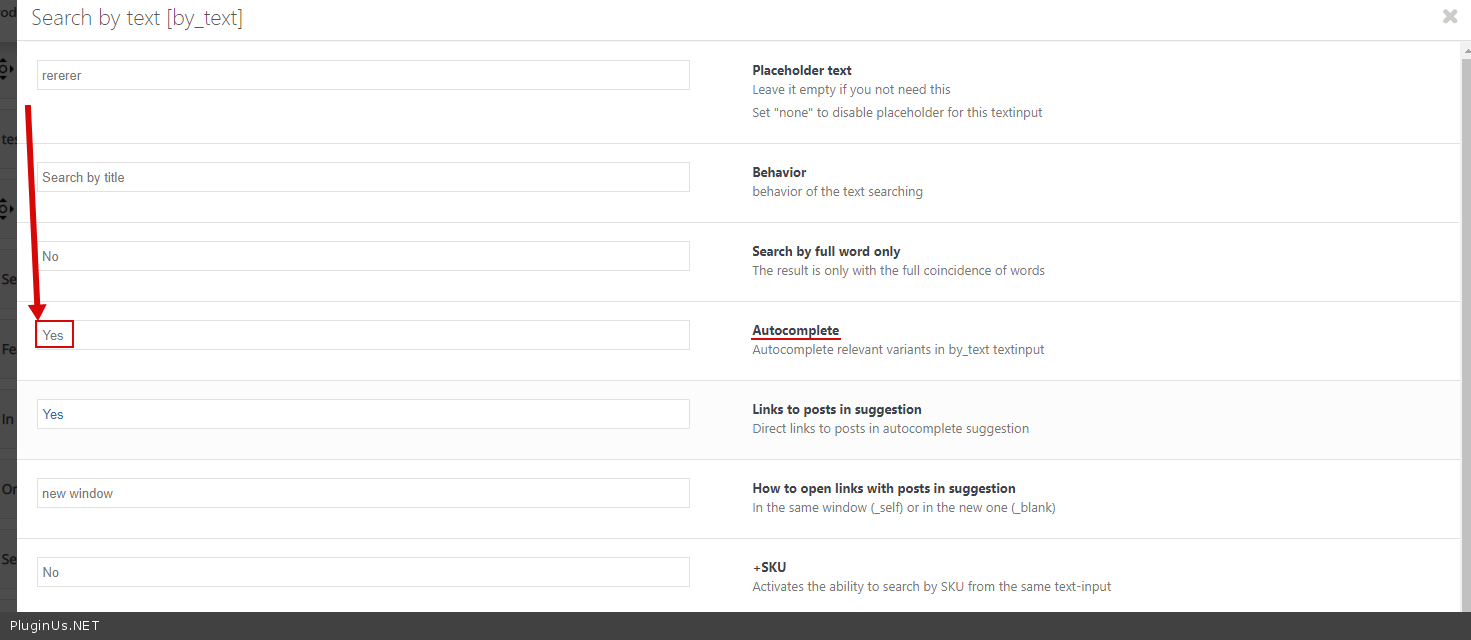Click Links to posts in suggestion label
Viewport: 1471px width, 640px height.
click(836, 409)
